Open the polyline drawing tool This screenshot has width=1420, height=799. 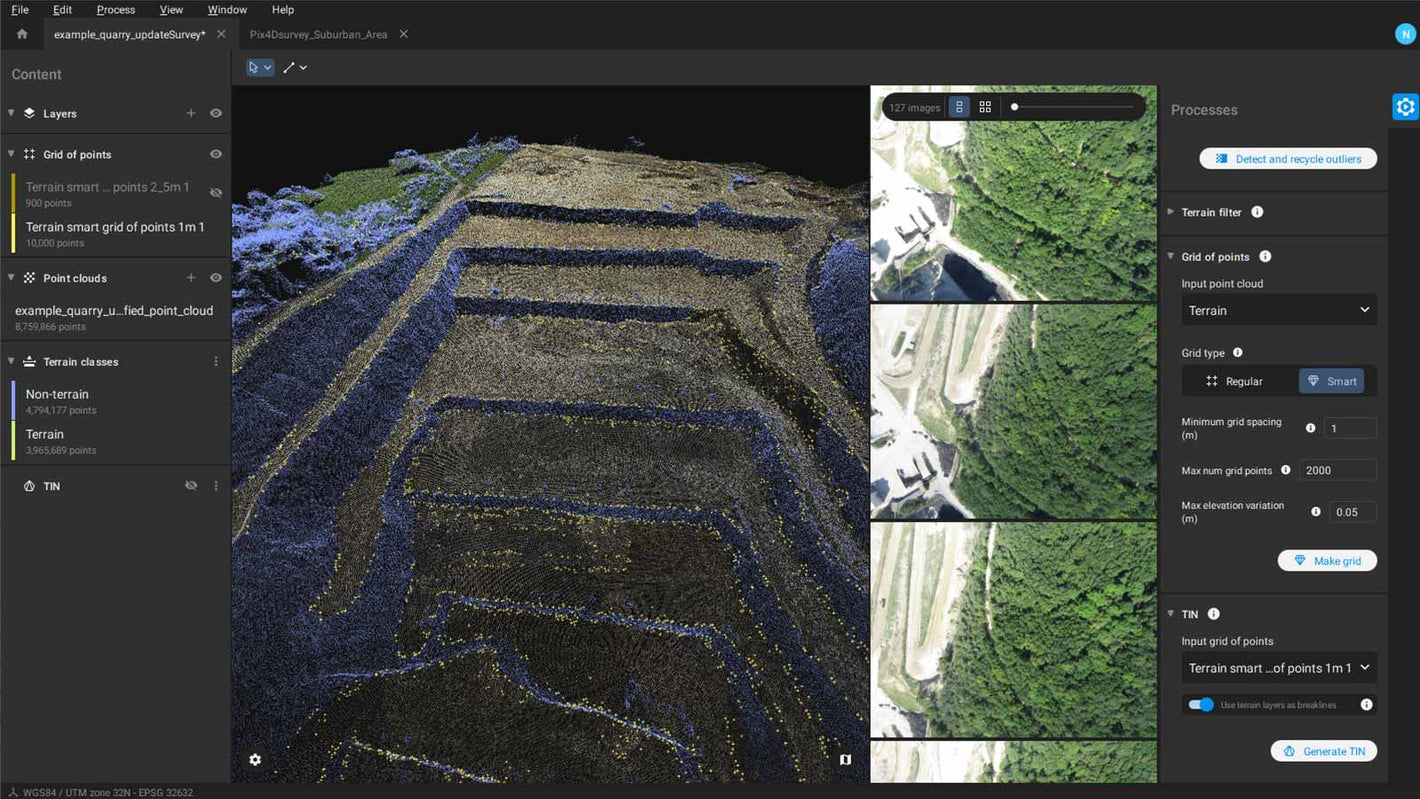click(289, 68)
